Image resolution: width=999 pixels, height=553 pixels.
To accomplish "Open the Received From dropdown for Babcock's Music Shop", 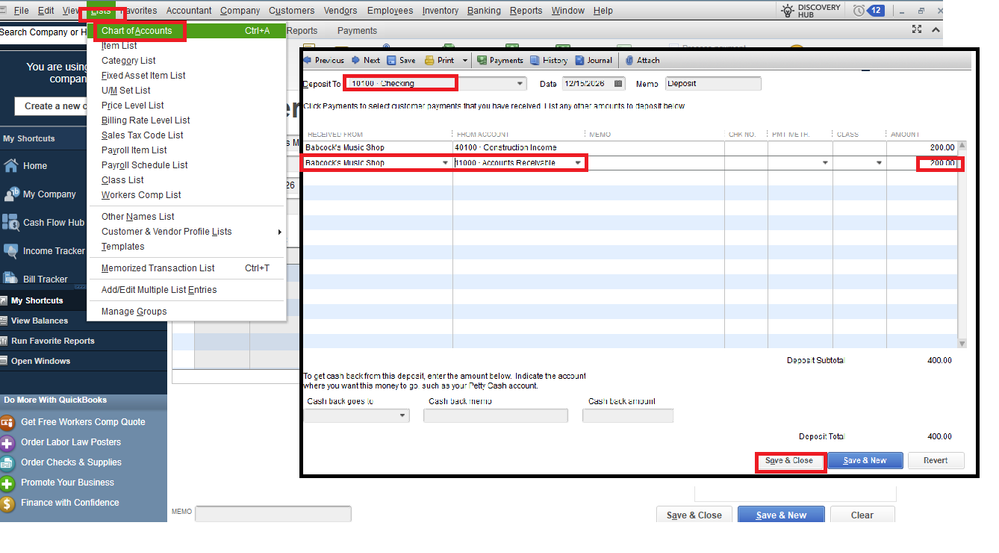I will pos(445,163).
